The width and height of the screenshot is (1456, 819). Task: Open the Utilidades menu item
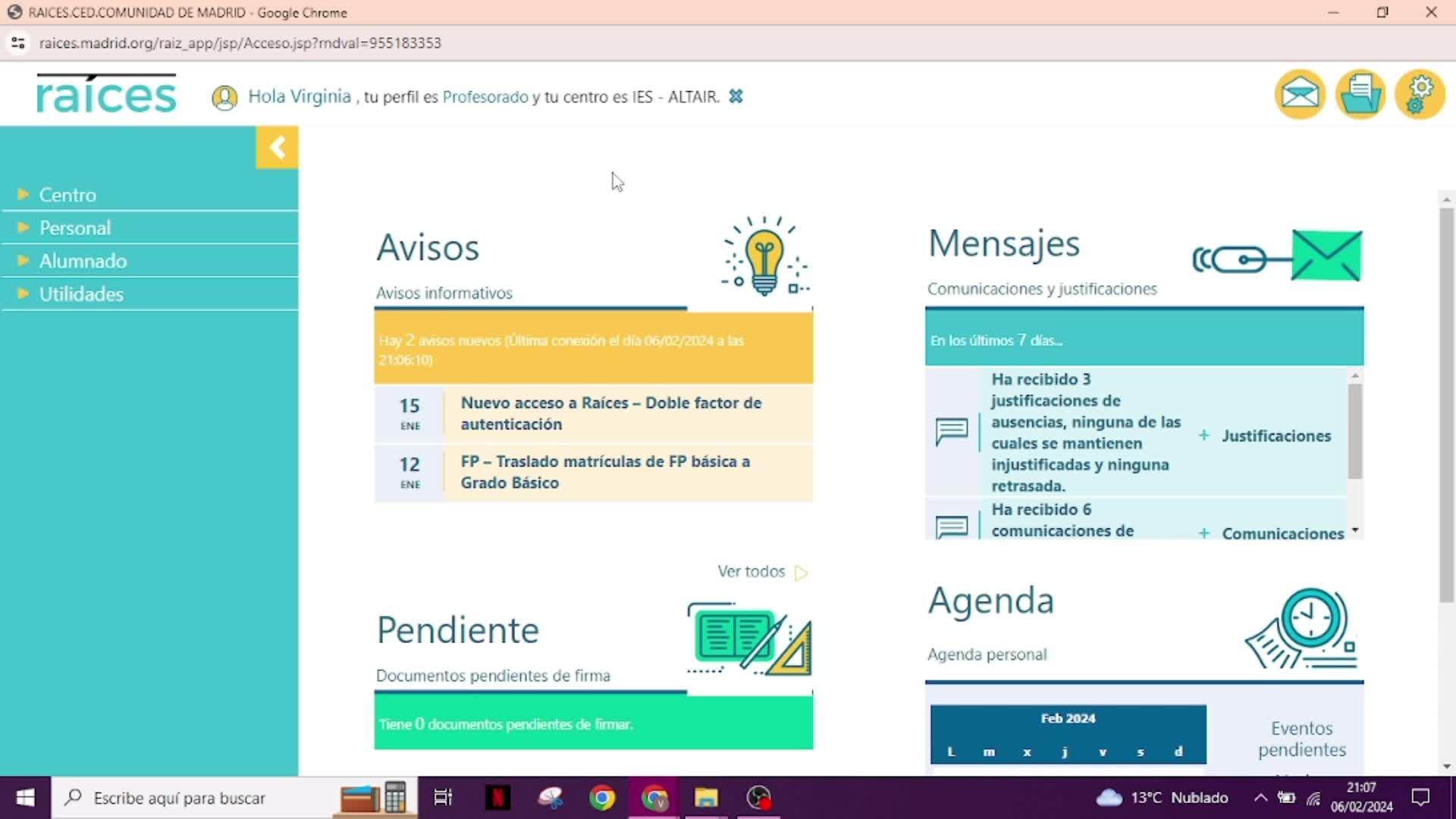tap(81, 294)
